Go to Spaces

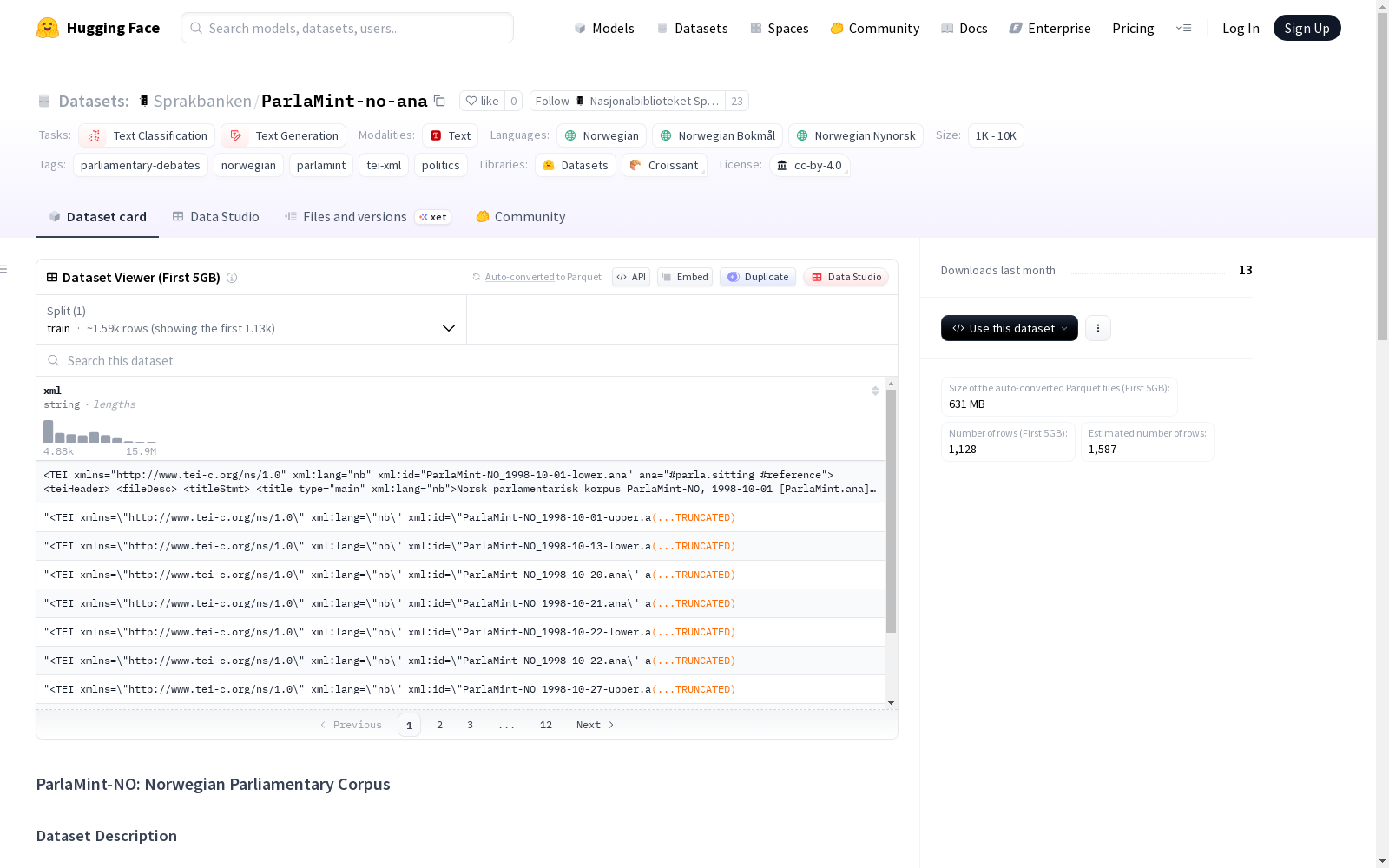(780, 28)
